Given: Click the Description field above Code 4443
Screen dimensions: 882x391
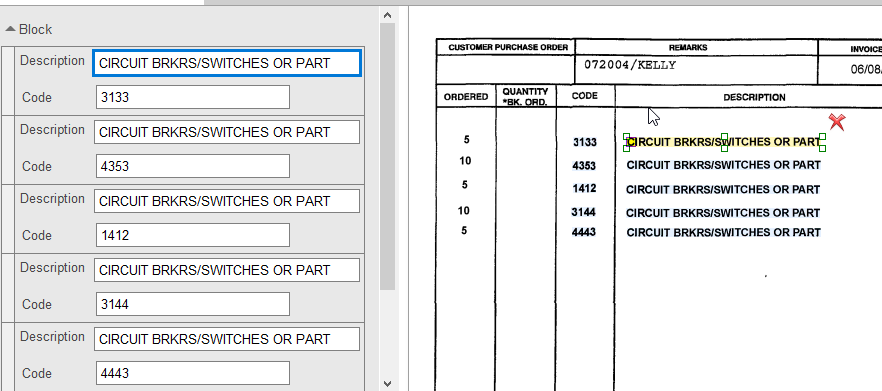Looking at the screenshot, I should 227,339.
